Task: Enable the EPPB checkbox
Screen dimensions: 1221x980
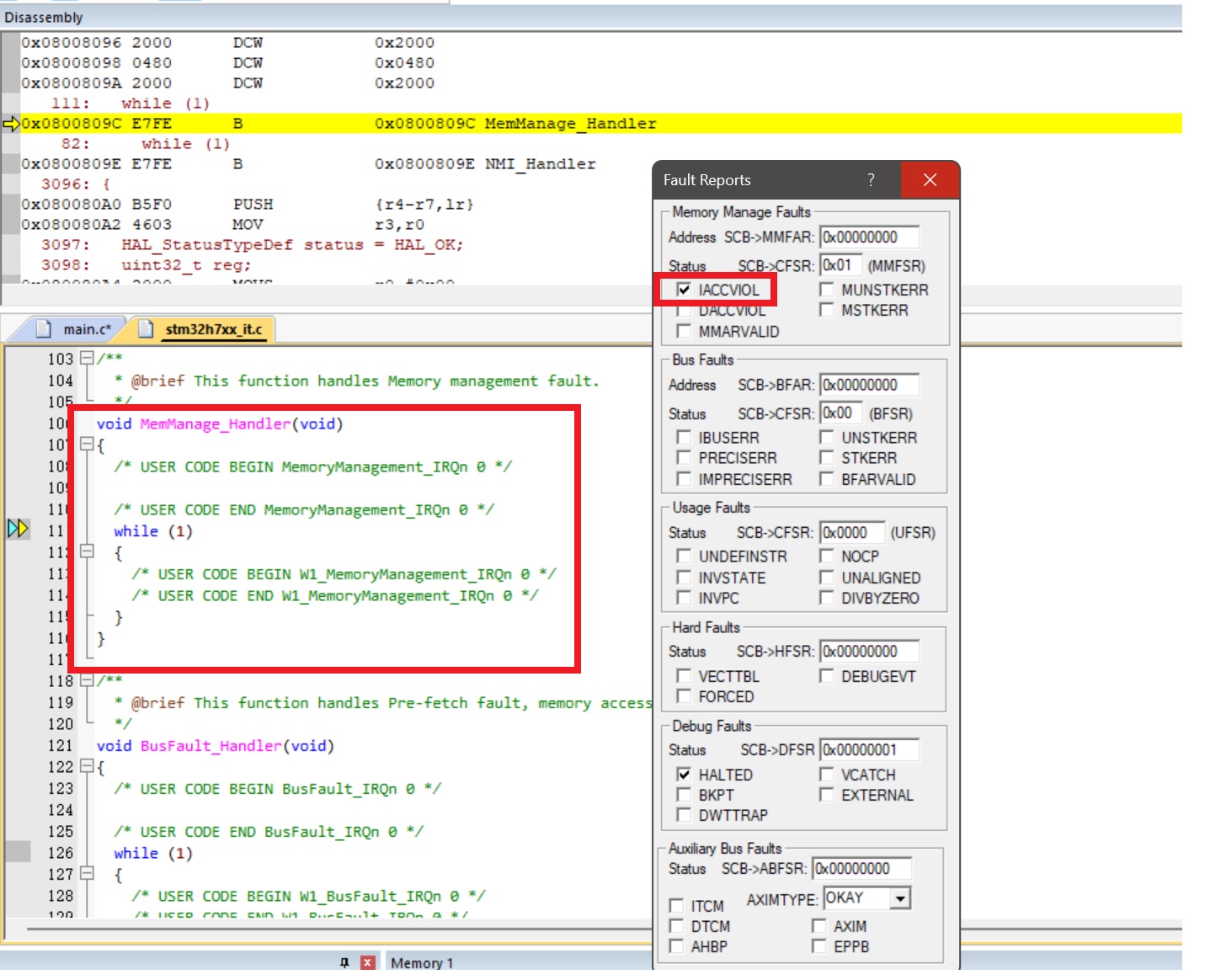Action: pyautogui.click(x=819, y=946)
